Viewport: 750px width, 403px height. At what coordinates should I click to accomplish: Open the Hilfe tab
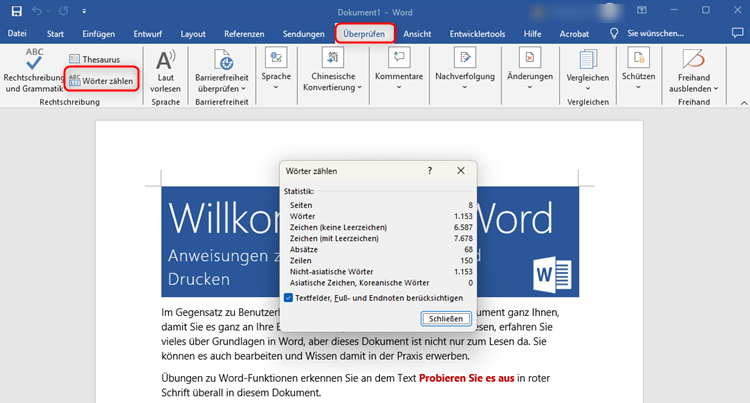(532, 33)
